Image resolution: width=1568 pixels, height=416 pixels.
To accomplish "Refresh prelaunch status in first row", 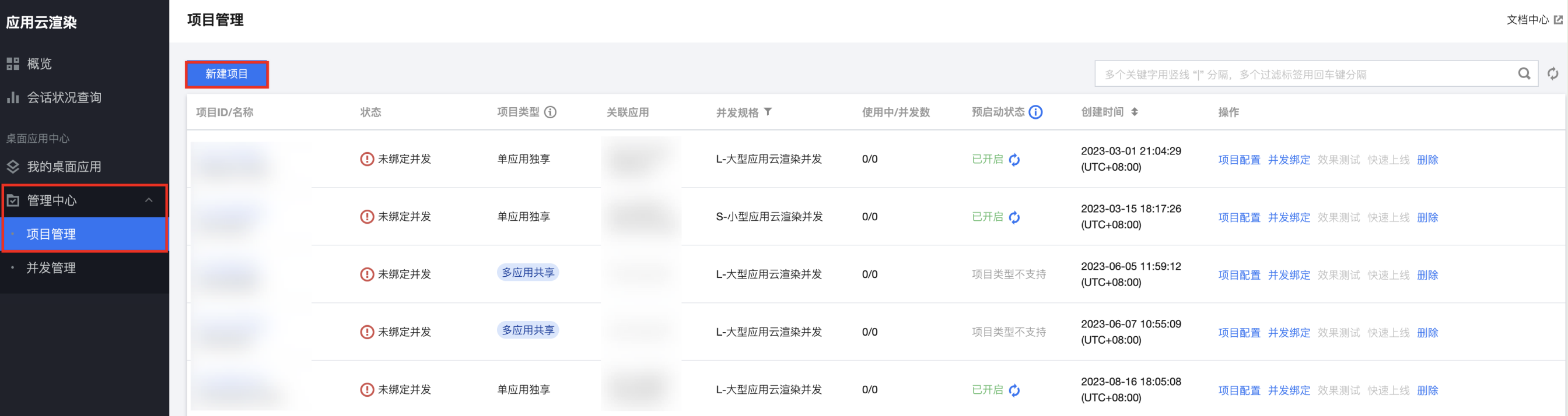I will (1014, 160).
